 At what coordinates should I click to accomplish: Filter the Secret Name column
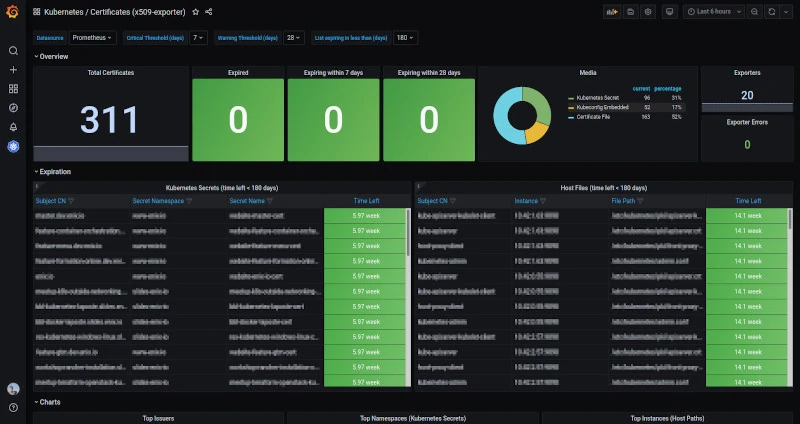270,201
